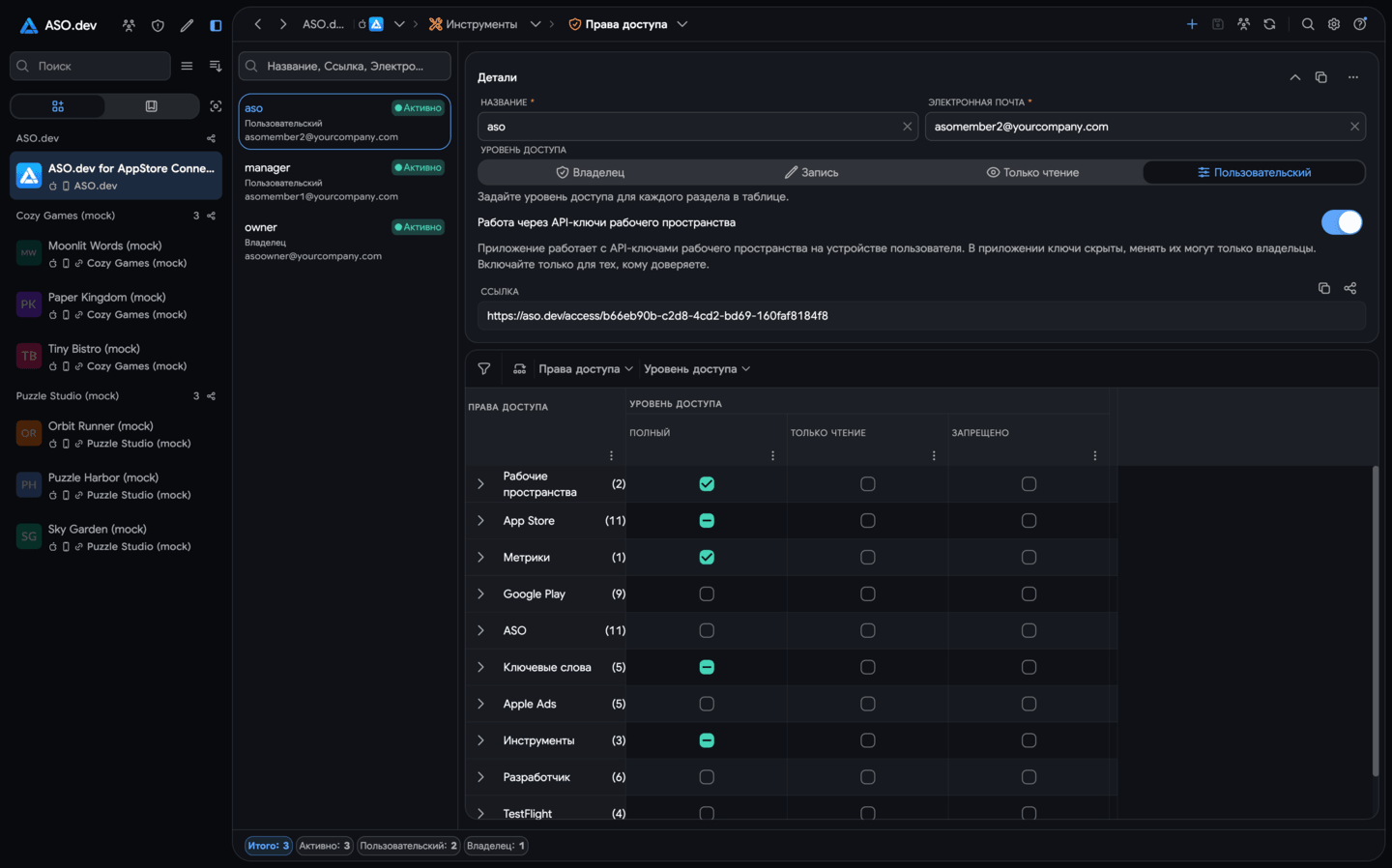
Task: Collapse the Детали panel with chevron
Action: coord(1295,77)
